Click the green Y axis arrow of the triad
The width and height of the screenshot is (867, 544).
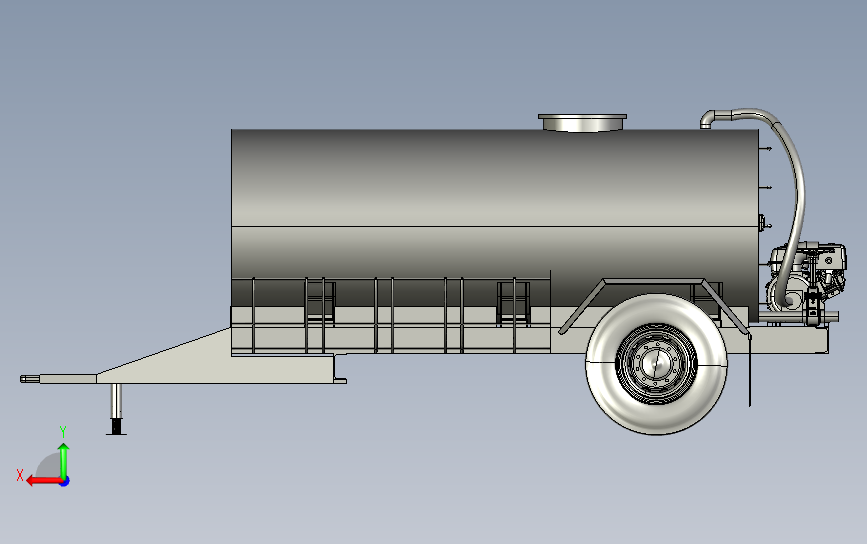[64, 460]
